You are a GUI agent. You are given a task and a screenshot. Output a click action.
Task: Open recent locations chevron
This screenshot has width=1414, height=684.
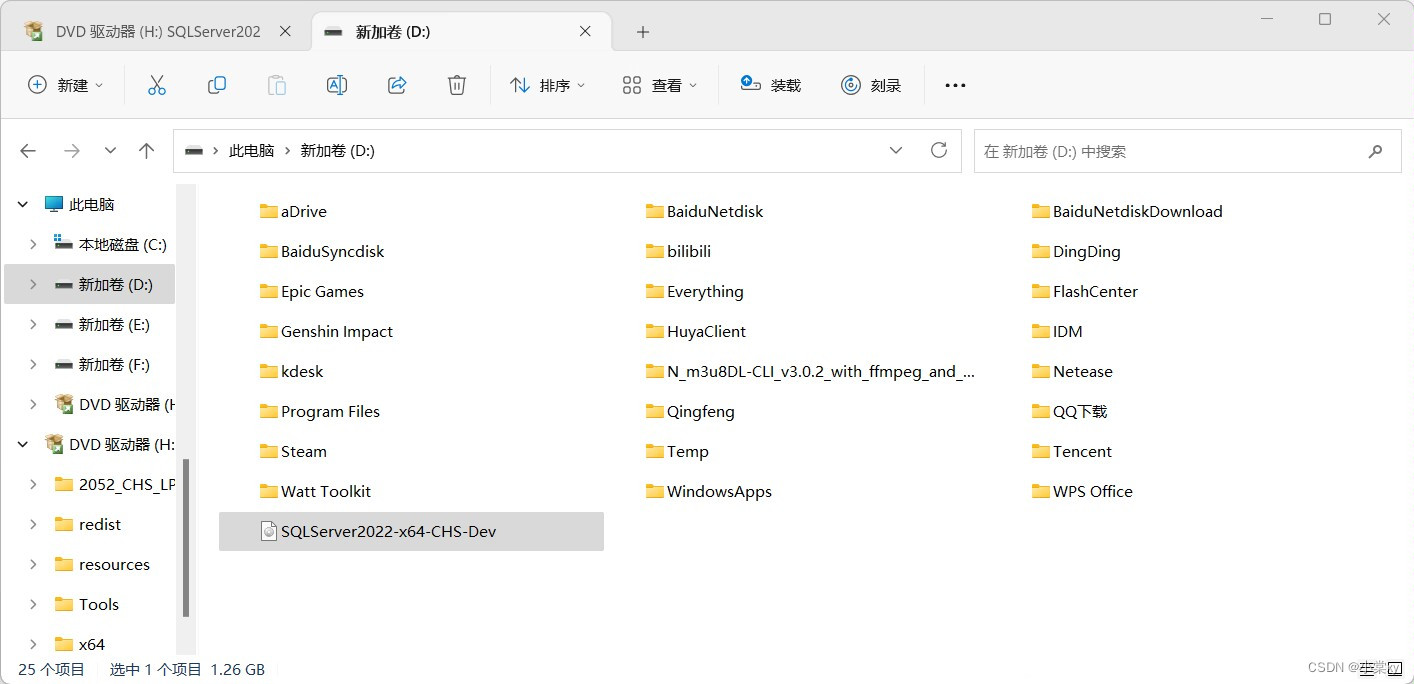click(x=111, y=151)
